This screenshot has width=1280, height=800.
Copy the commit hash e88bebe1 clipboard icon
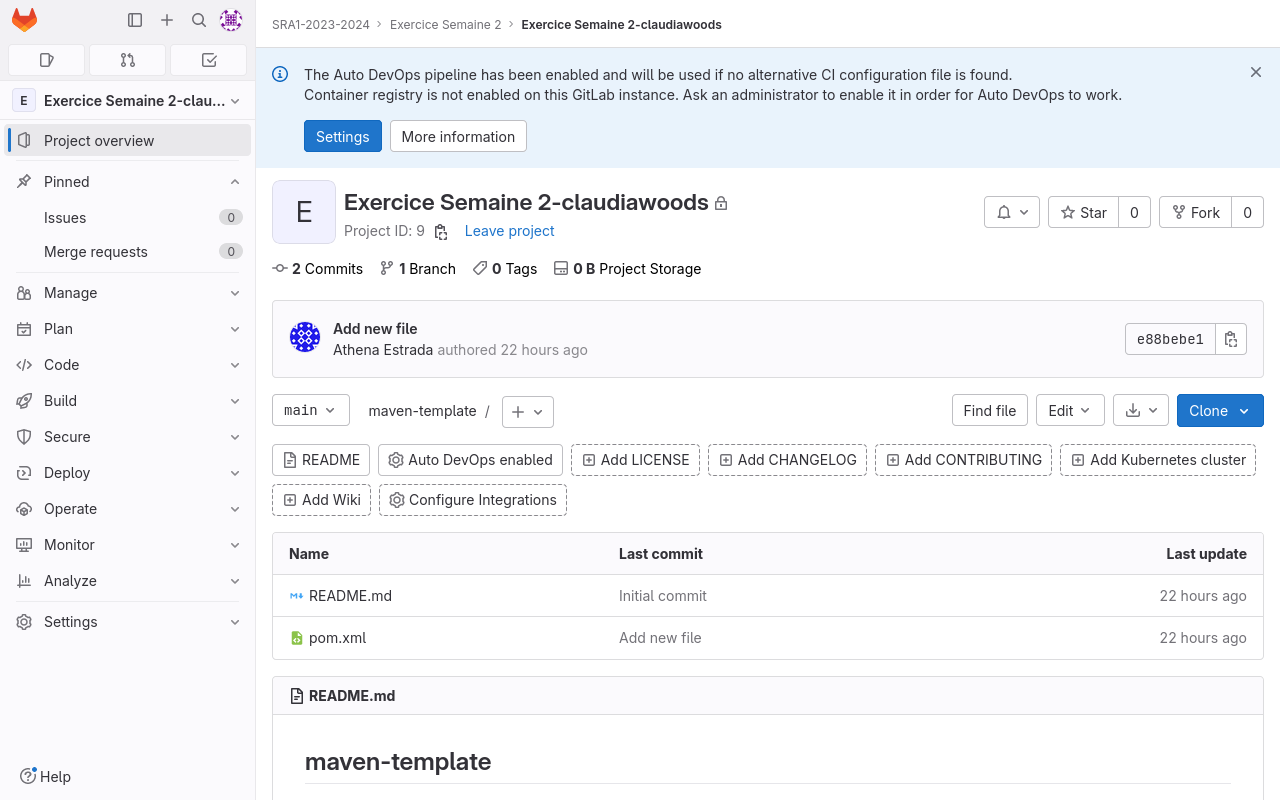click(x=1231, y=339)
